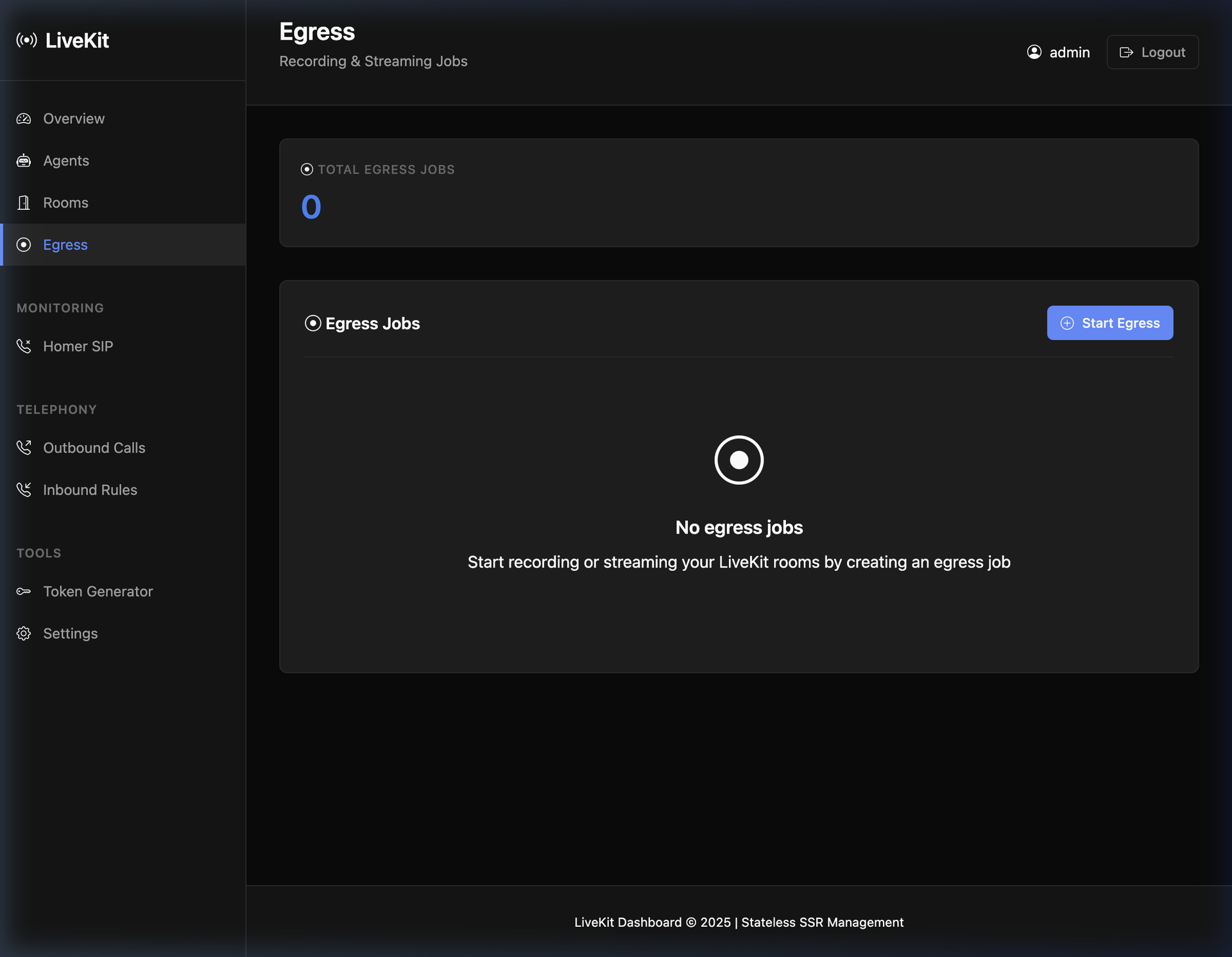Click the admin user avatar icon
Image resolution: width=1232 pixels, height=957 pixels.
pyautogui.click(x=1034, y=52)
